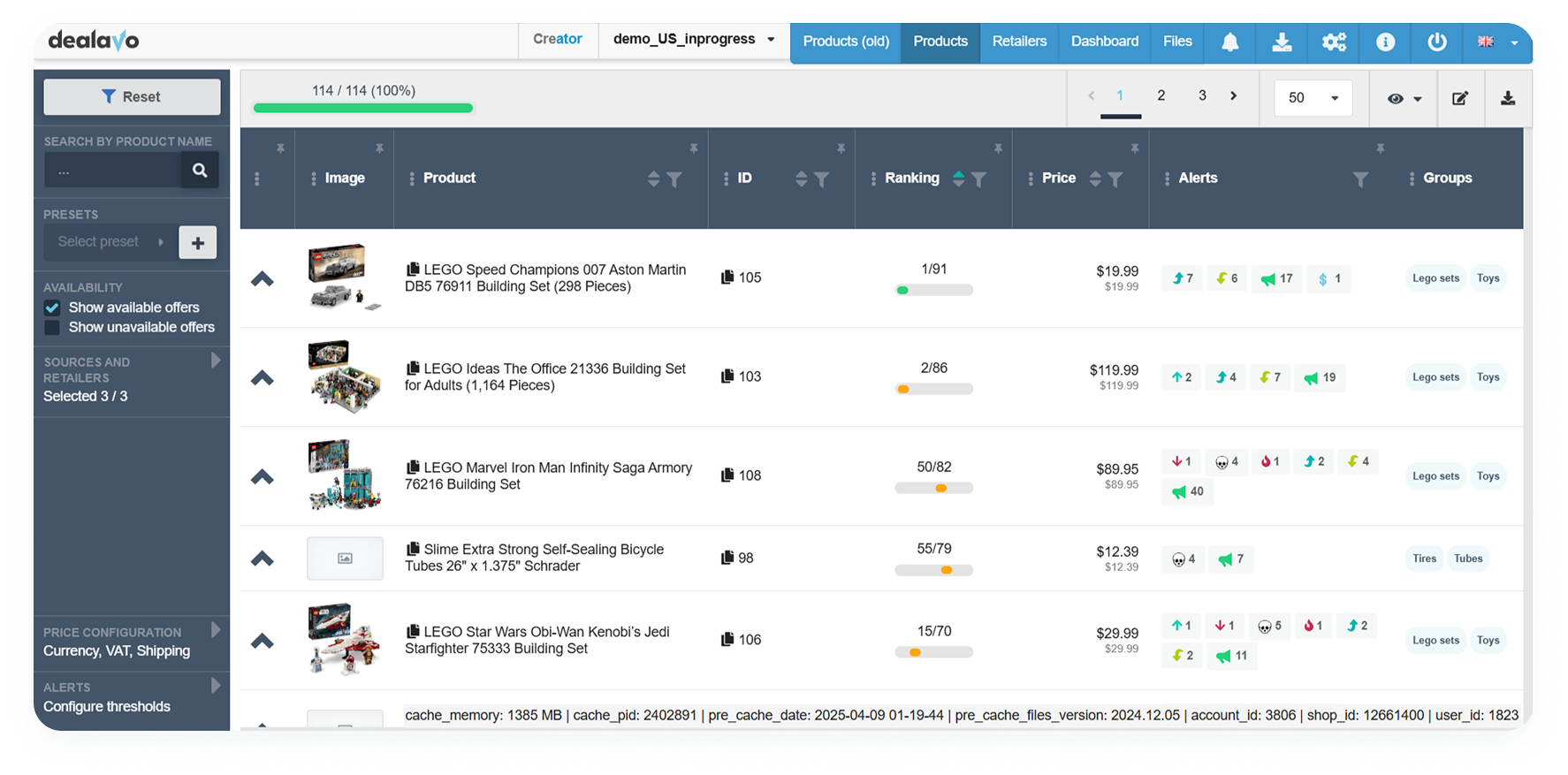Sort the Ranking column
1568x775 pixels.
(x=958, y=179)
